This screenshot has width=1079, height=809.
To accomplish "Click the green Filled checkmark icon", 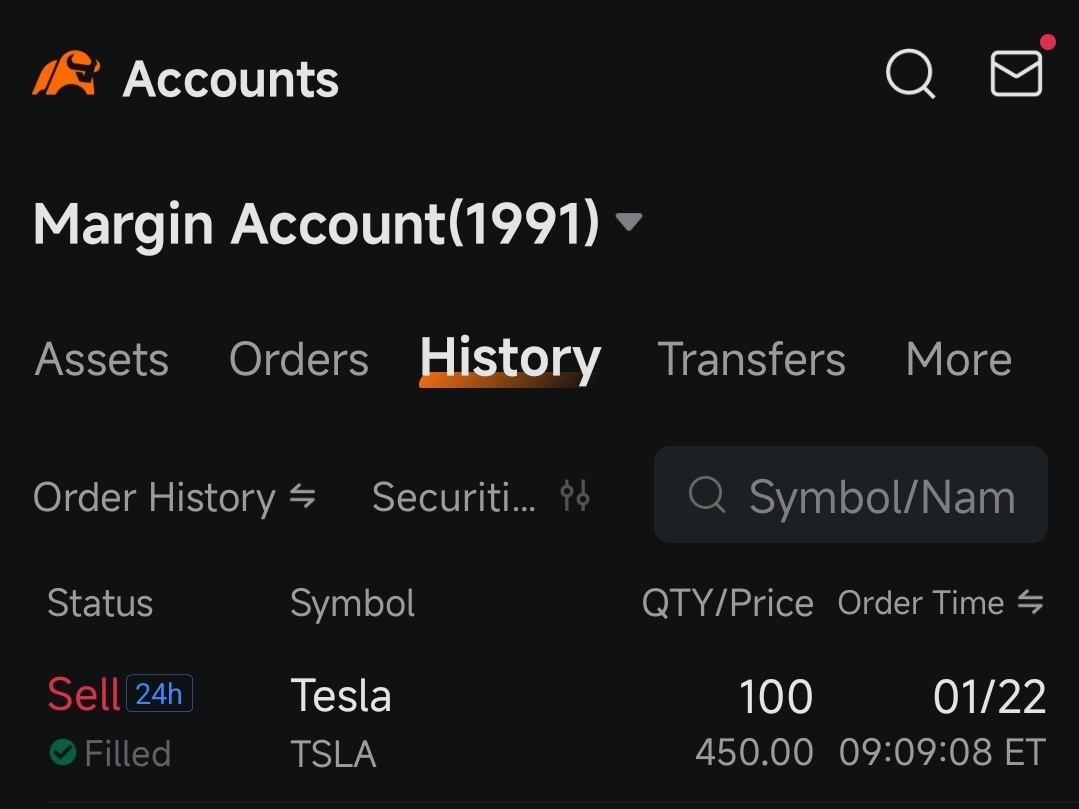I will coord(63,753).
